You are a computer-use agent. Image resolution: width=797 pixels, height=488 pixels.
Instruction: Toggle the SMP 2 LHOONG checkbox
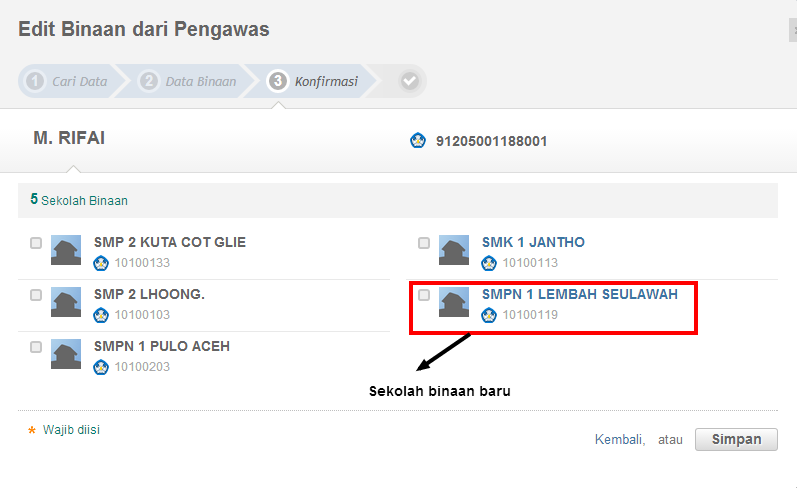[36, 295]
